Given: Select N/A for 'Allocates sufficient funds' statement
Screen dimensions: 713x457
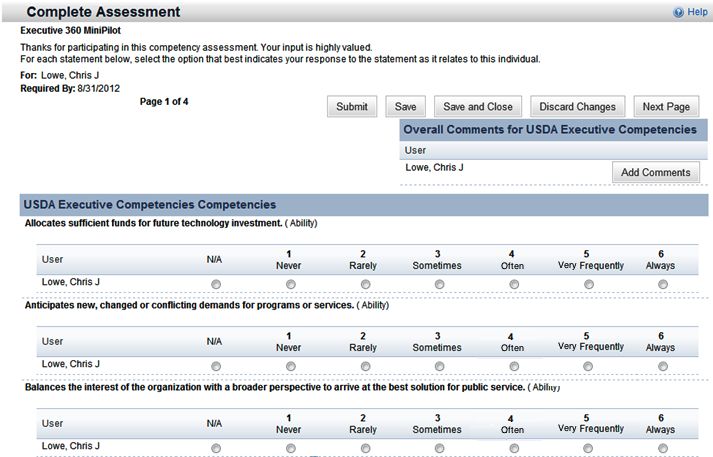Looking at the screenshot, I should (216, 284).
